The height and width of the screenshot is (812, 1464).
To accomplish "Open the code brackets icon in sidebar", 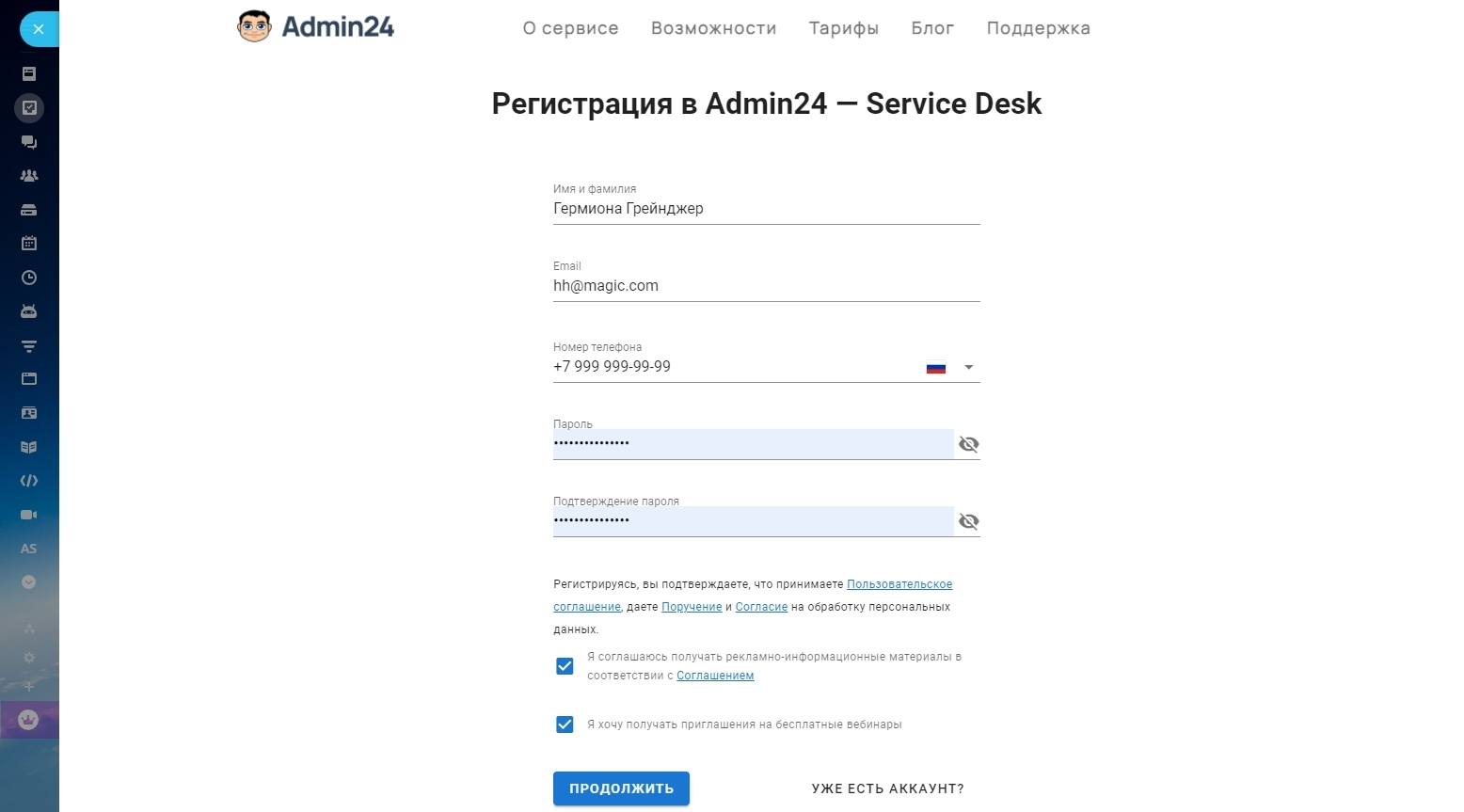I will (29, 481).
